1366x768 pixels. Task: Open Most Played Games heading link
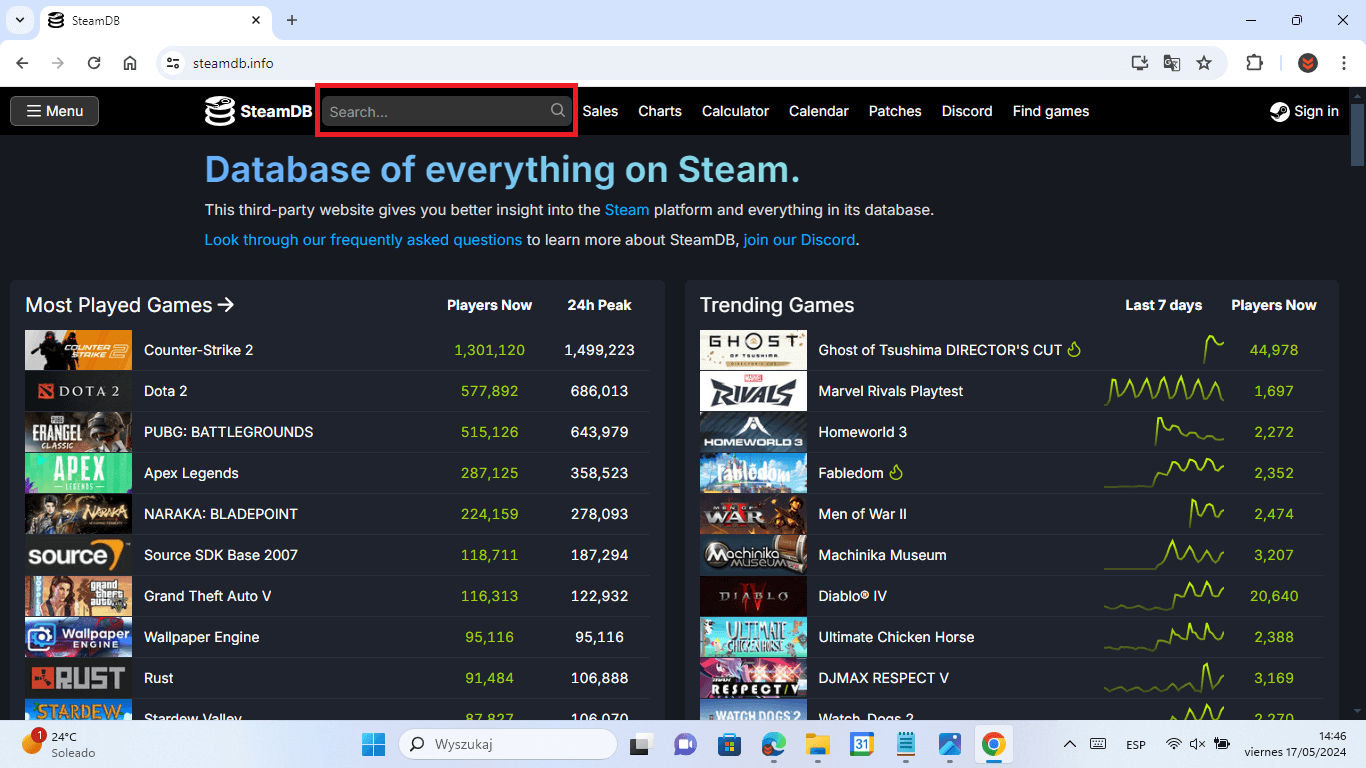coord(129,305)
